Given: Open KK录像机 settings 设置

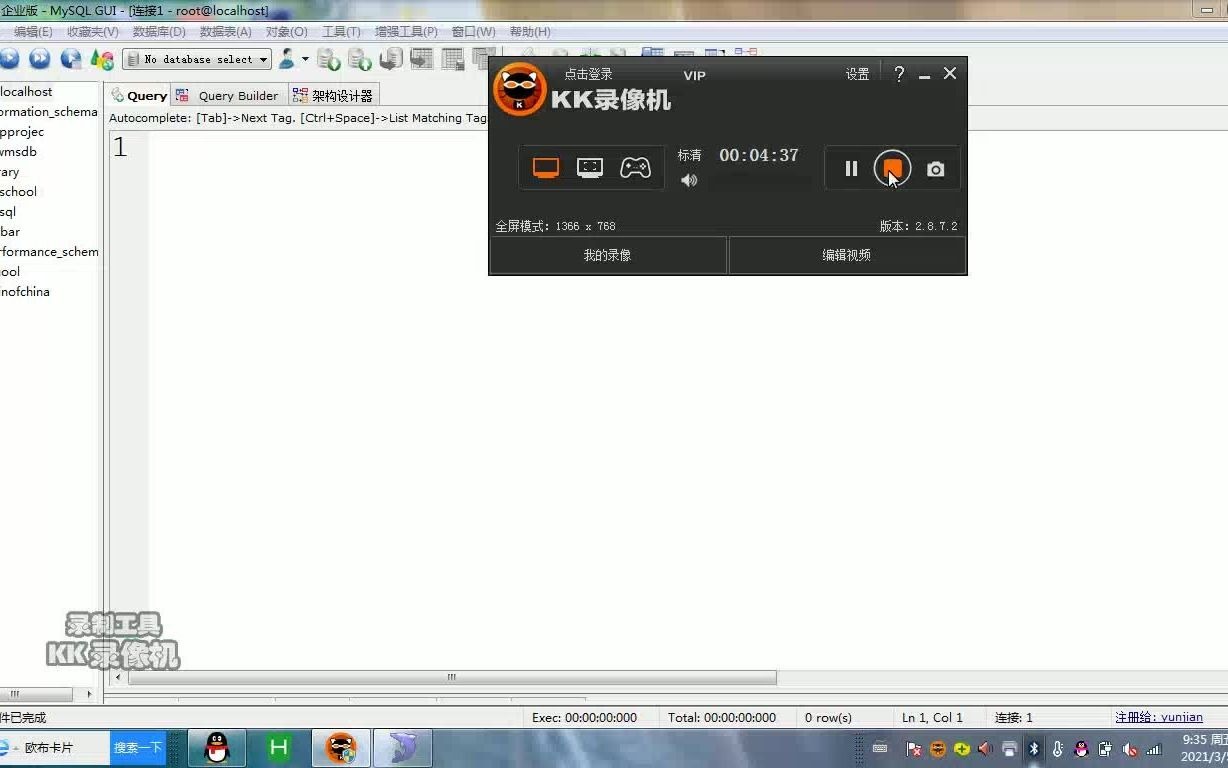Looking at the screenshot, I should (x=857, y=73).
